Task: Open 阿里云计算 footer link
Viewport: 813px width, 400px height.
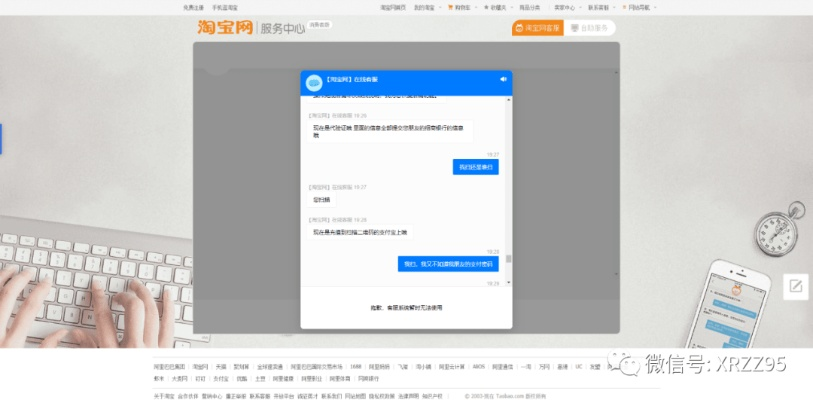Action: point(452,366)
